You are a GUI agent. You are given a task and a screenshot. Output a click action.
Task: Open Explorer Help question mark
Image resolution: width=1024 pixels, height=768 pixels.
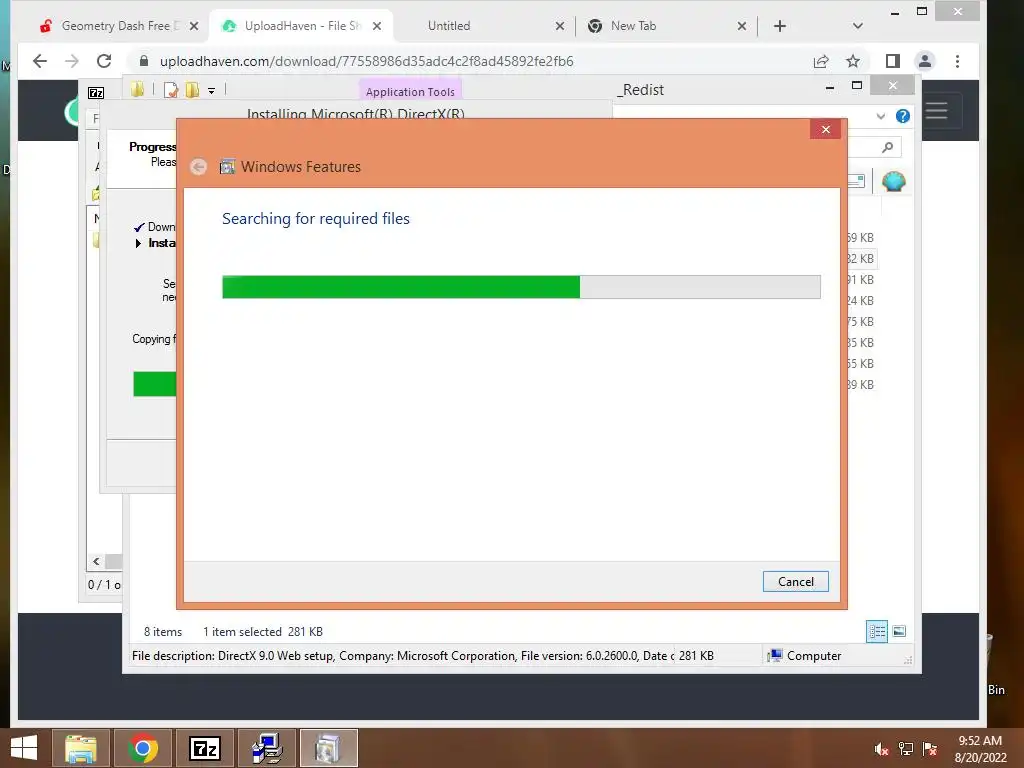point(903,116)
